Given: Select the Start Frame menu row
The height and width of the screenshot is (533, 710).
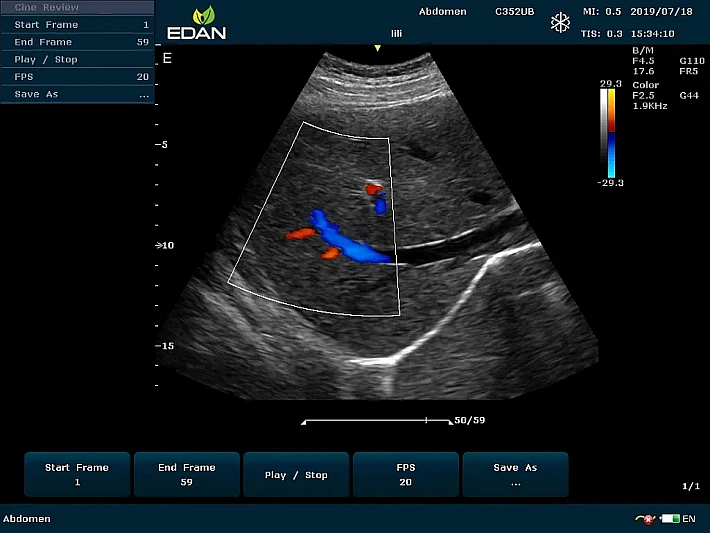Looking at the screenshot, I should (77, 24).
